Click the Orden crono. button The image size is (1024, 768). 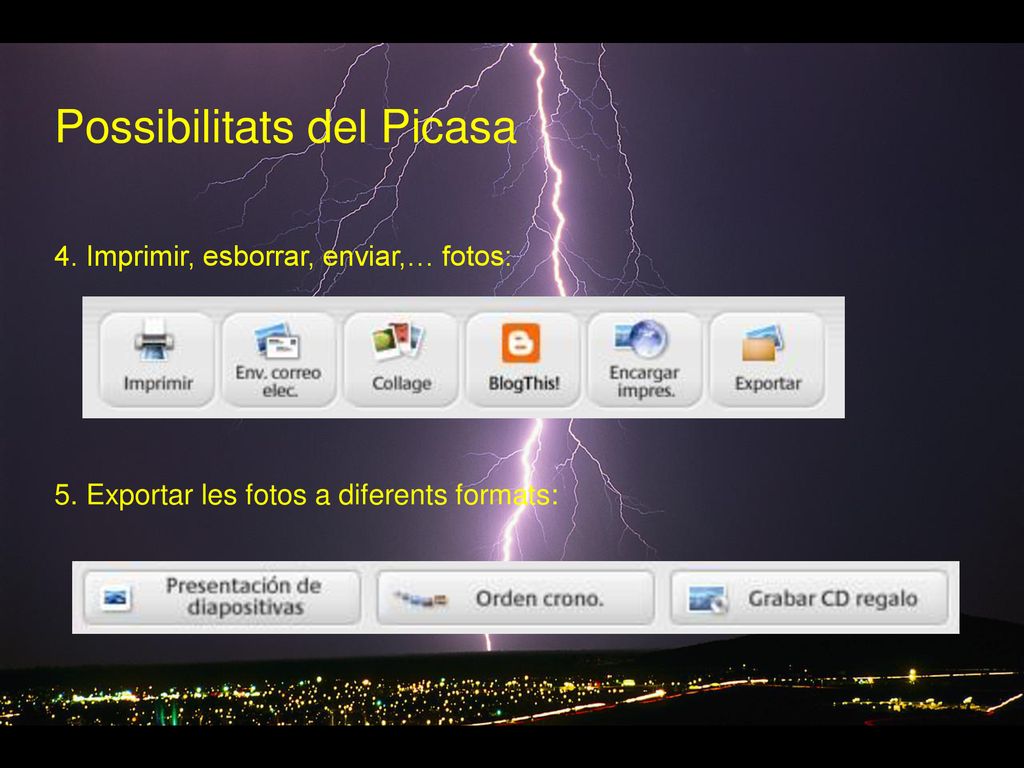(515, 597)
